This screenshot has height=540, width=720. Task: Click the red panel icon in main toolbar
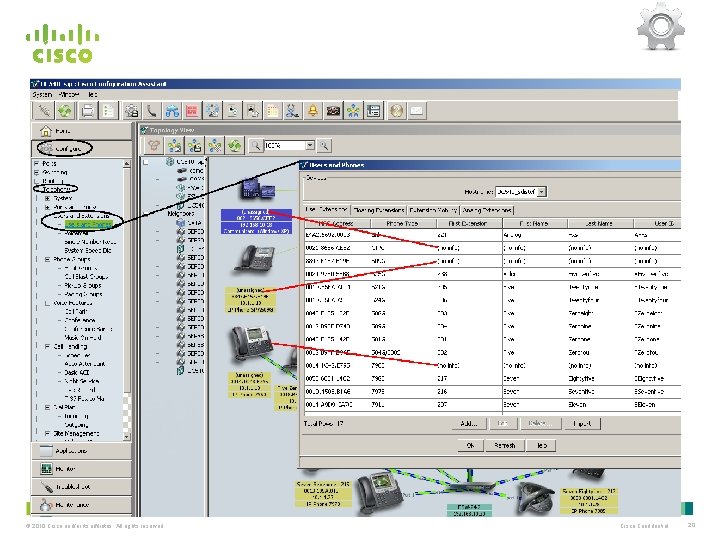click(x=192, y=111)
